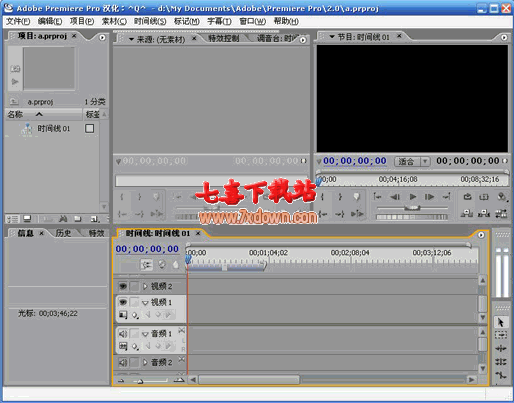Click the timeline current timecode 00;00;00;00
Image resolution: width=514 pixels, height=403 pixels.
(147, 249)
